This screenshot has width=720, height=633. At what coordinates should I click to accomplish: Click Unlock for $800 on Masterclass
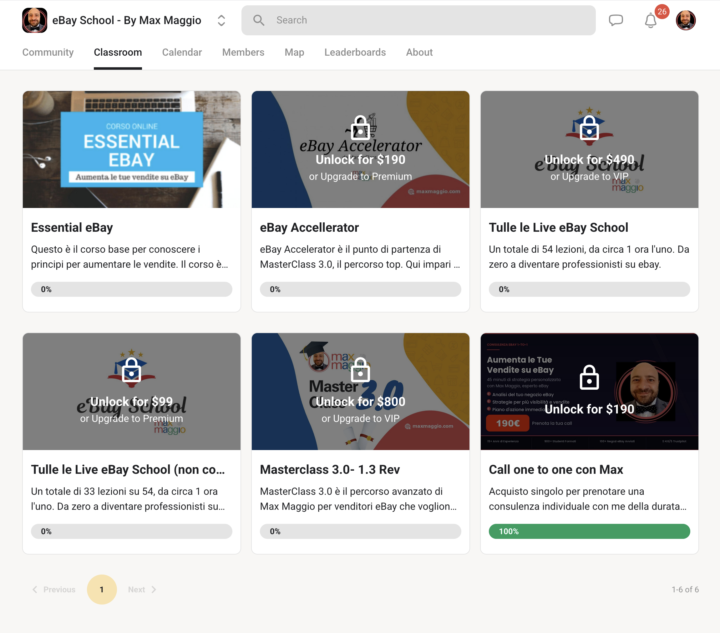[360, 402]
